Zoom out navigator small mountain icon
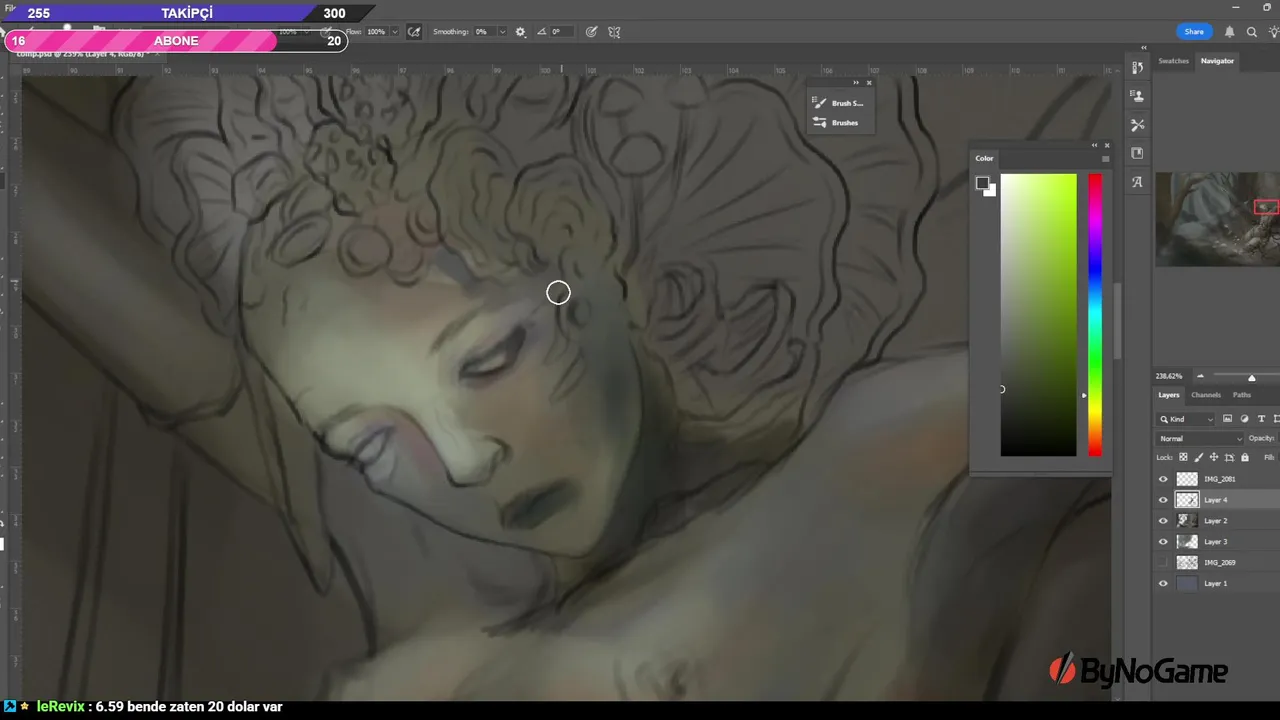This screenshot has width=1280, height=720. click(x=1200, y=377)
